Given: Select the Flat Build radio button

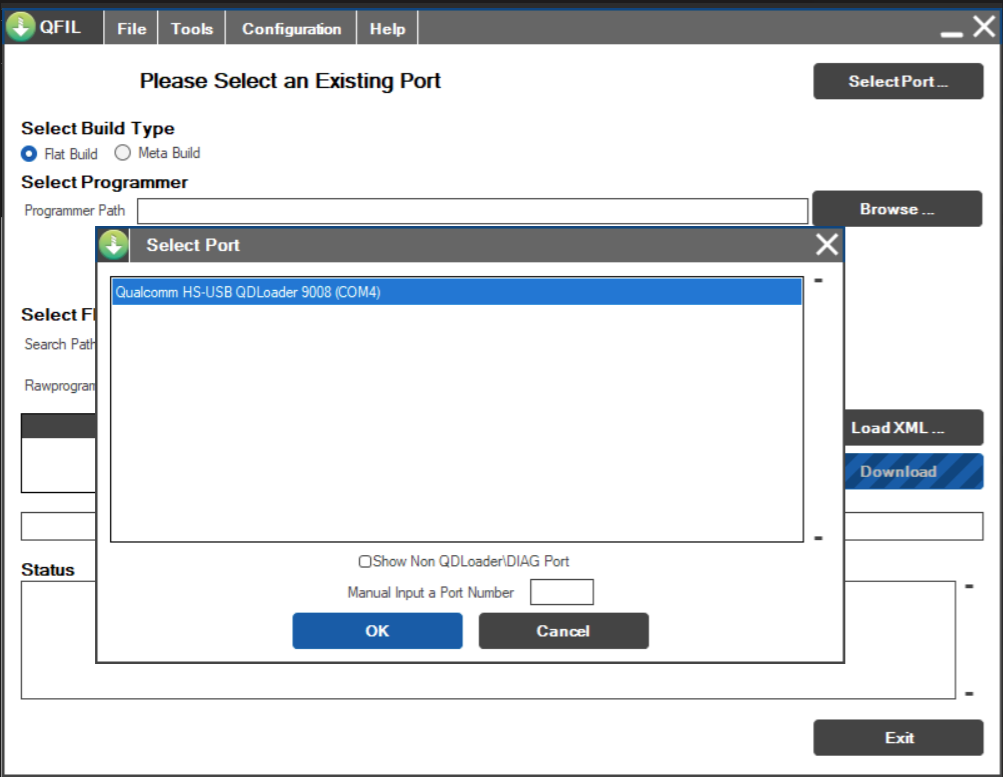Looking at the screenshot, I should pos(29,154).
